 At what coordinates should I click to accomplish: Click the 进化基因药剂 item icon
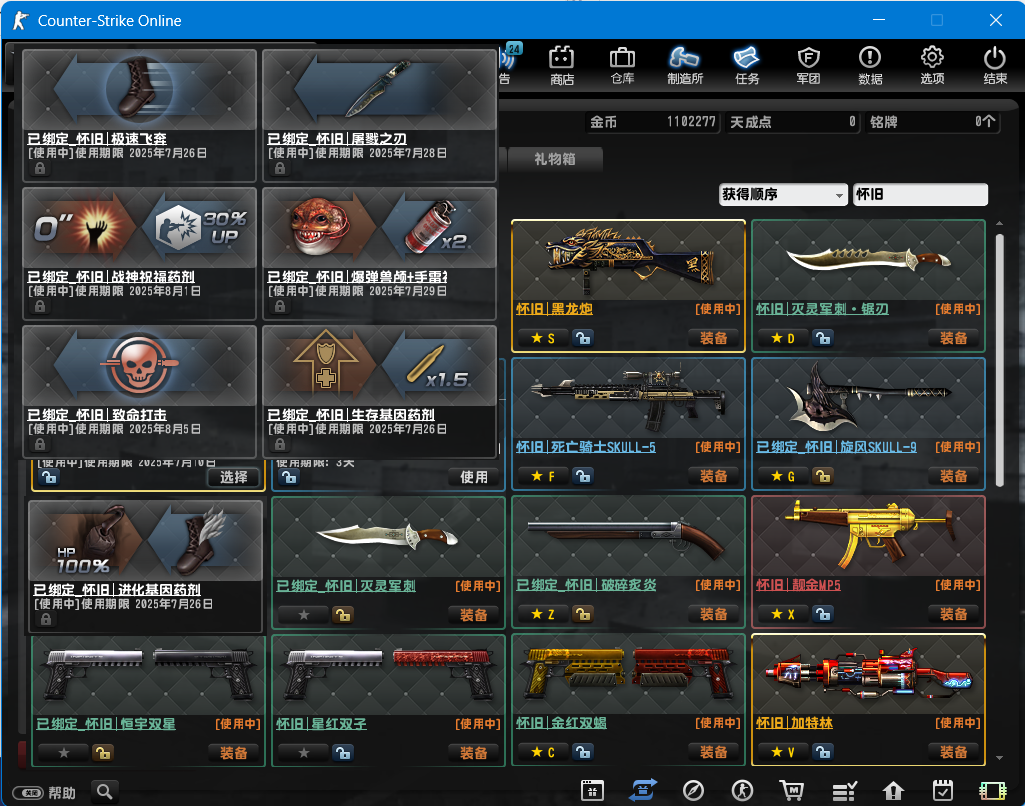click(145, 541)
